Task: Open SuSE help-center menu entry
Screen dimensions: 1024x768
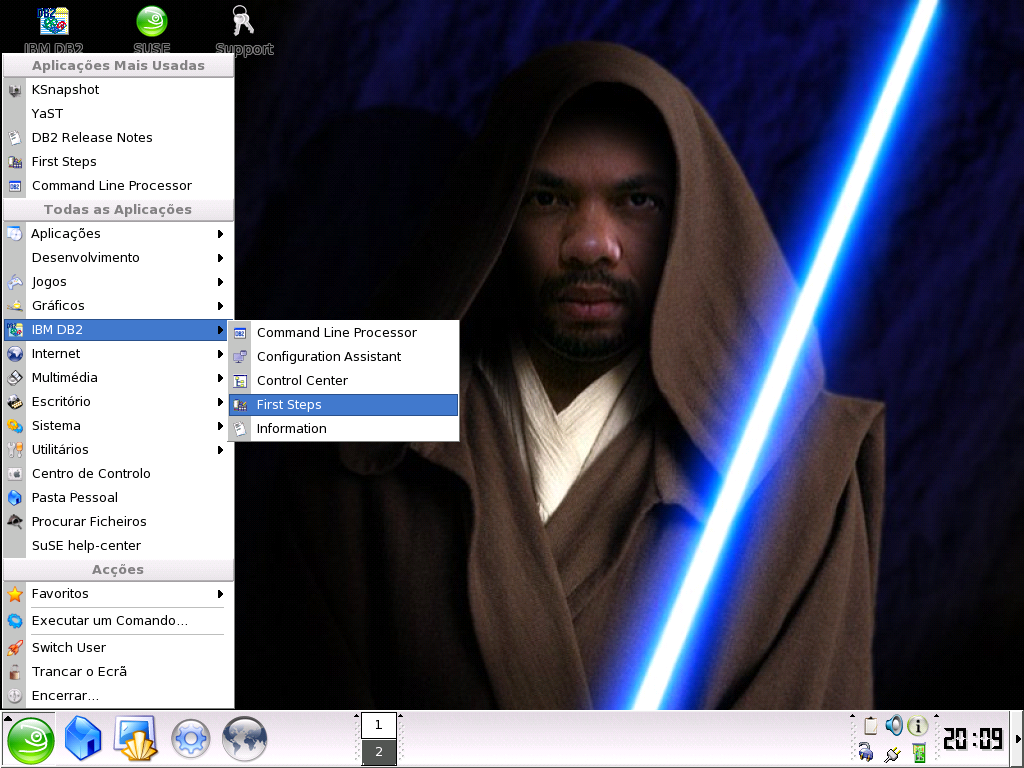Action: coord(118,546)
